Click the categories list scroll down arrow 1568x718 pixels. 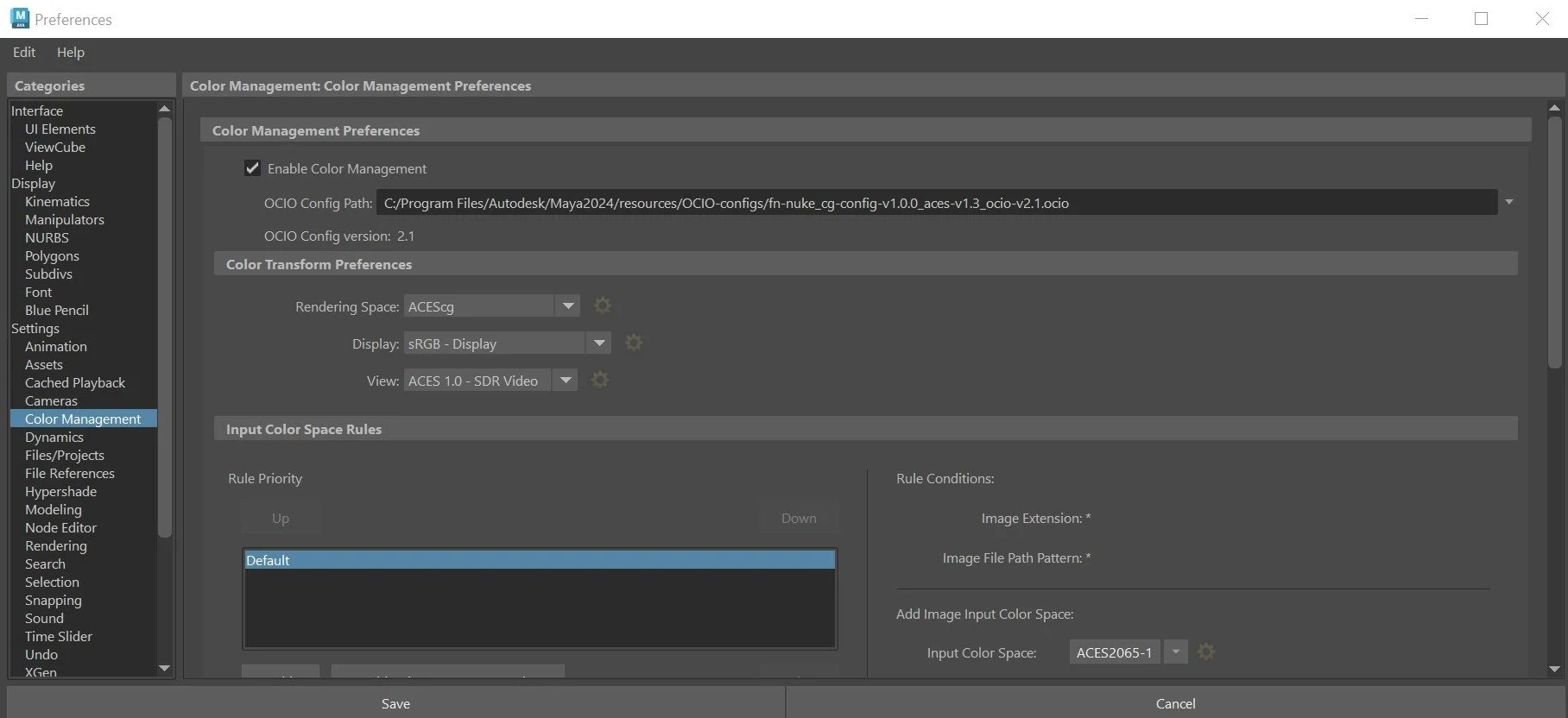click(x=164, y=668)
